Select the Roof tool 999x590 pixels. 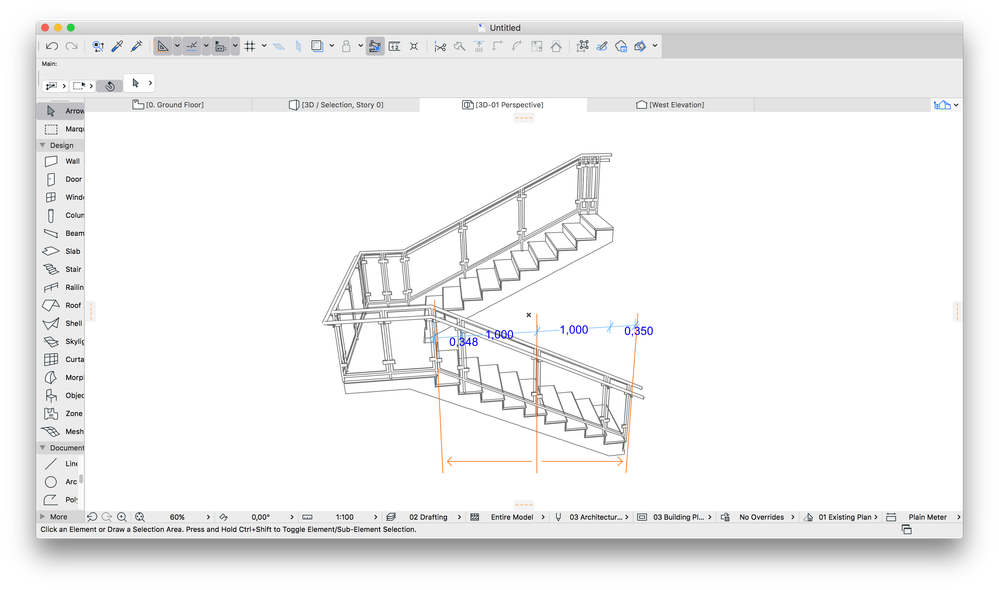tap(61, 305)
